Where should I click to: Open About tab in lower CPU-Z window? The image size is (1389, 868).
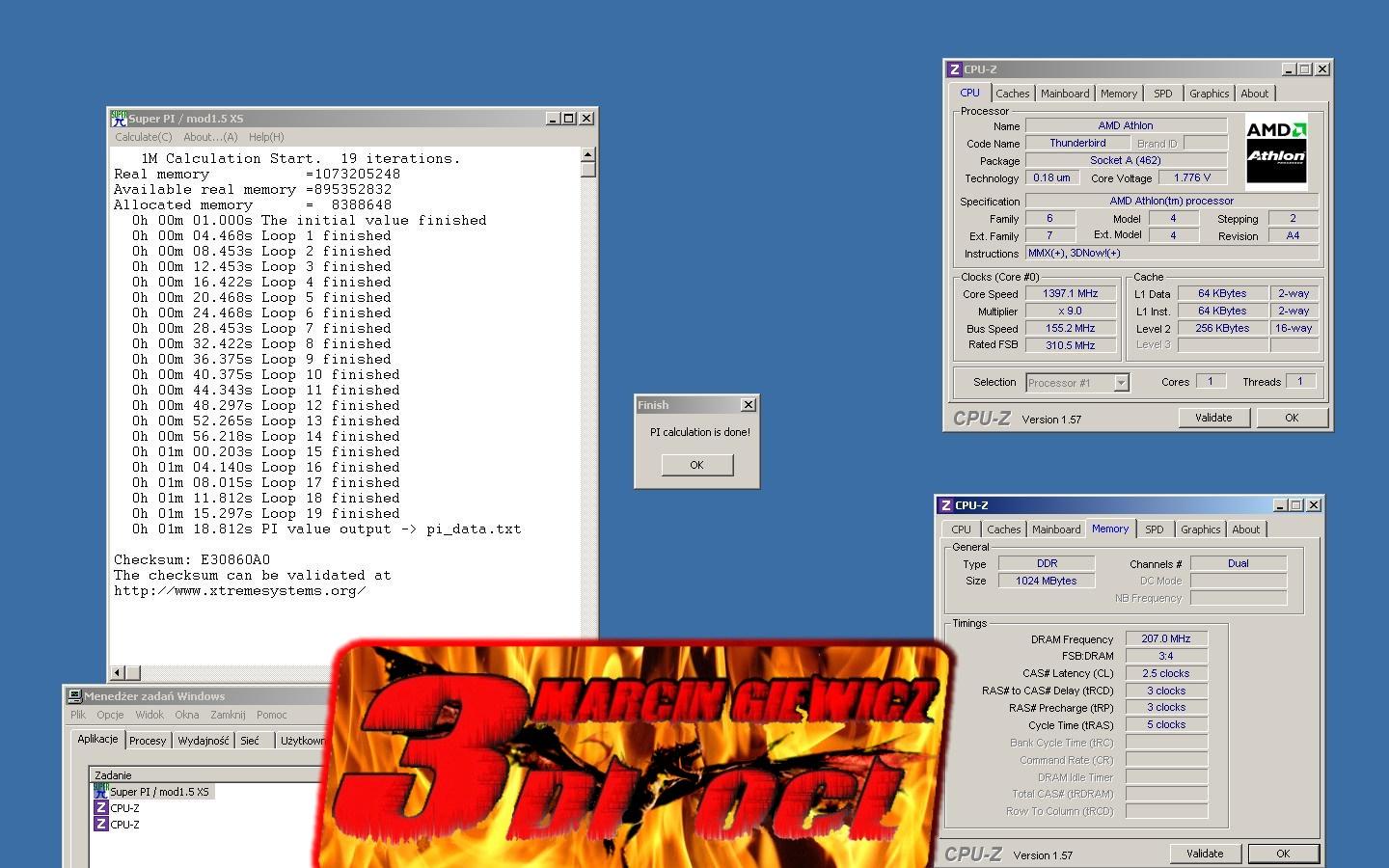click(1245, 529)
